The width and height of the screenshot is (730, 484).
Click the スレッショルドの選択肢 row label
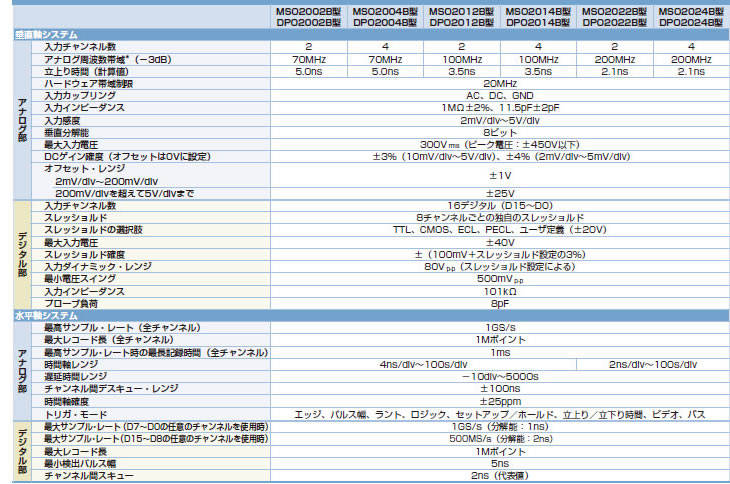[x=93, y=230]
